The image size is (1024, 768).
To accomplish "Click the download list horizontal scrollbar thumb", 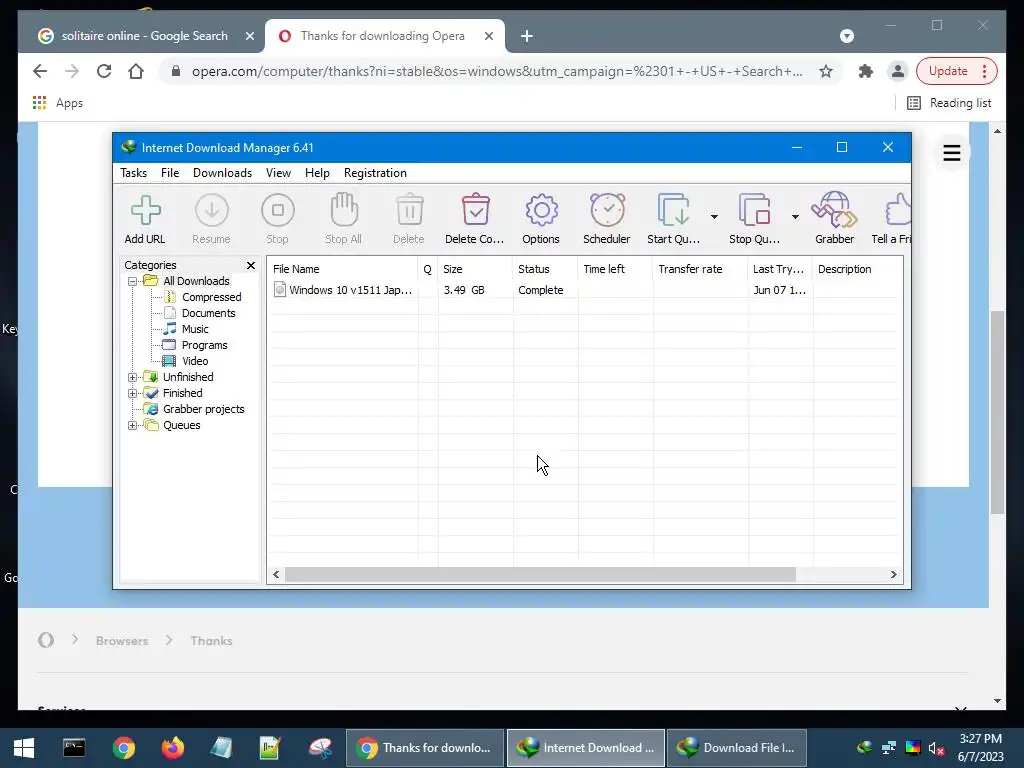I will 540,575.
